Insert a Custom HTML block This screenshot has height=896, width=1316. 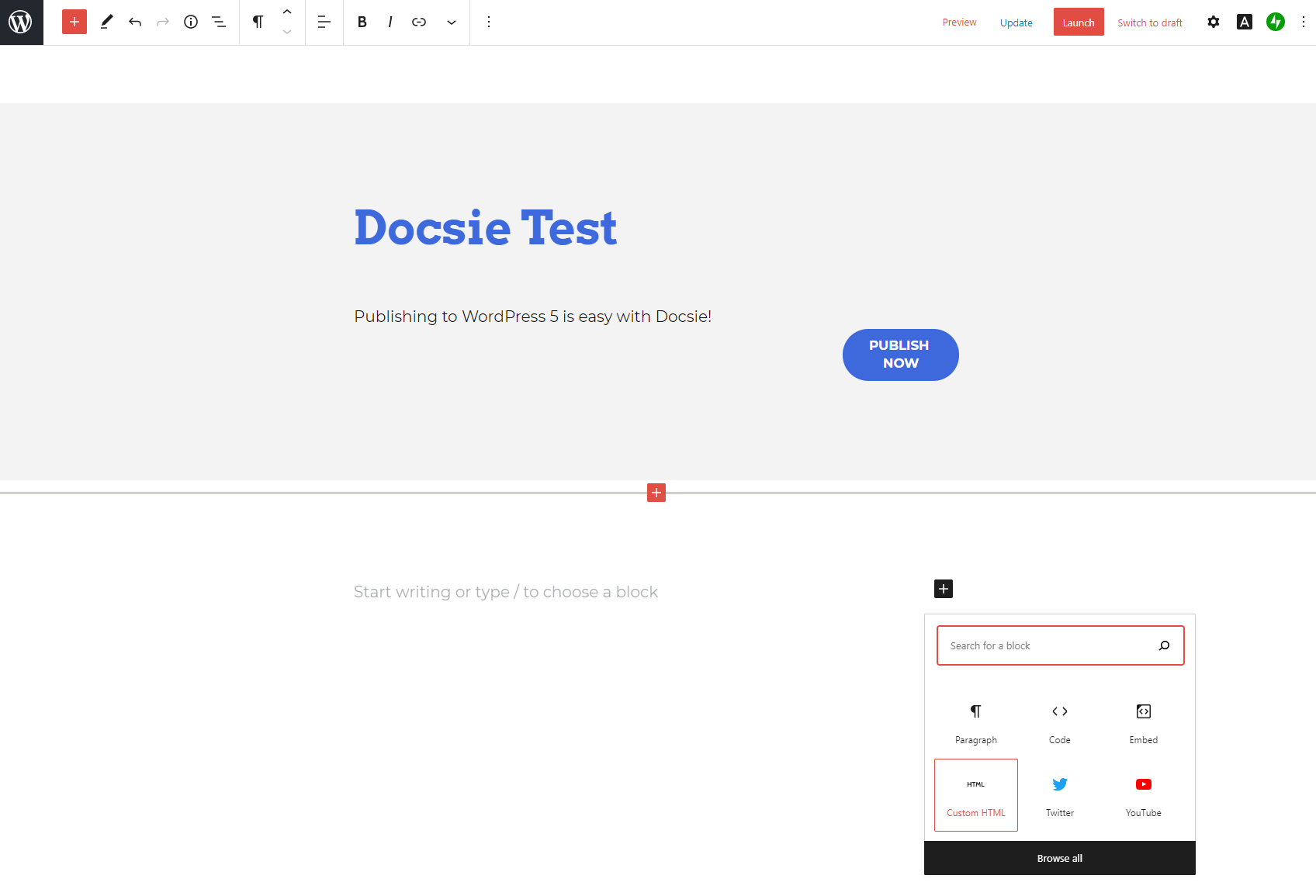coord(976,795)
